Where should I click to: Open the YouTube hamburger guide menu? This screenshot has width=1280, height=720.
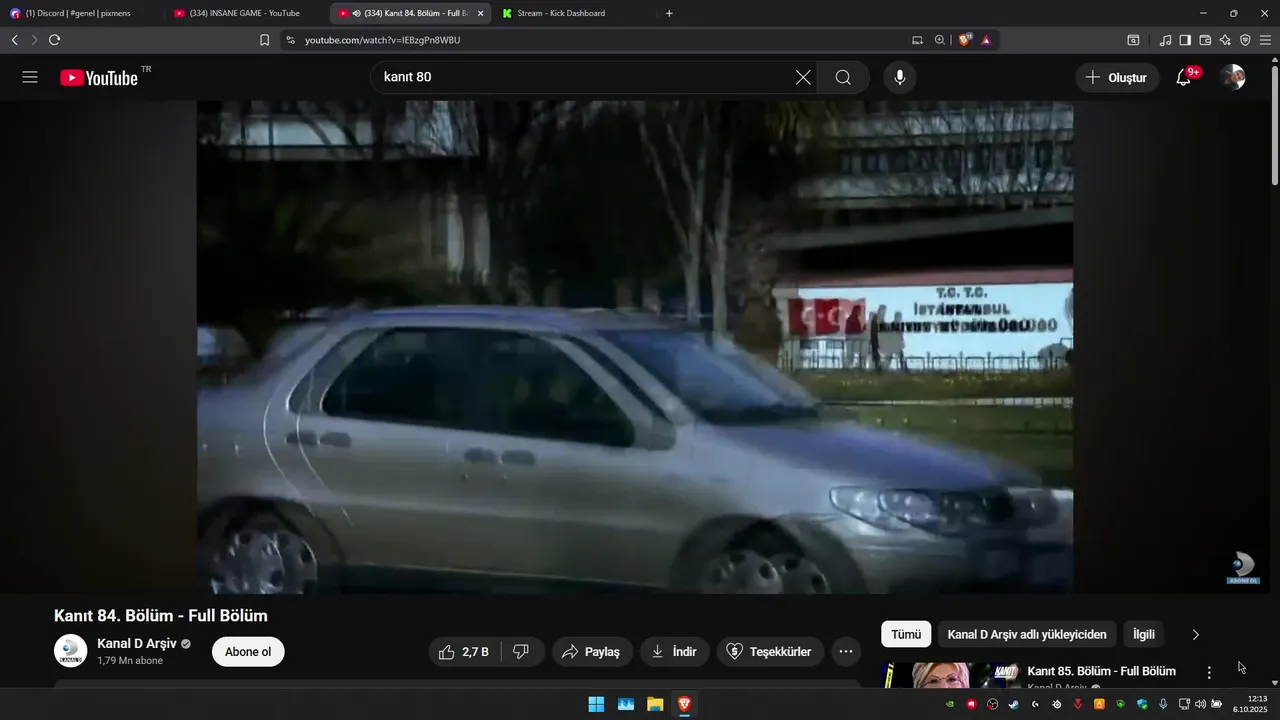[30, 78]
